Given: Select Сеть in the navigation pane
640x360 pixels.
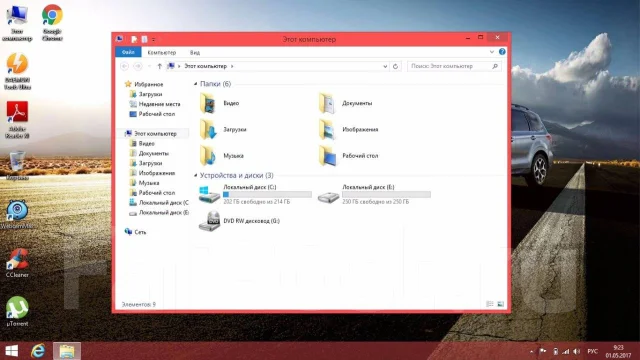Looking at the screenshot, I should tap(136, 232).
